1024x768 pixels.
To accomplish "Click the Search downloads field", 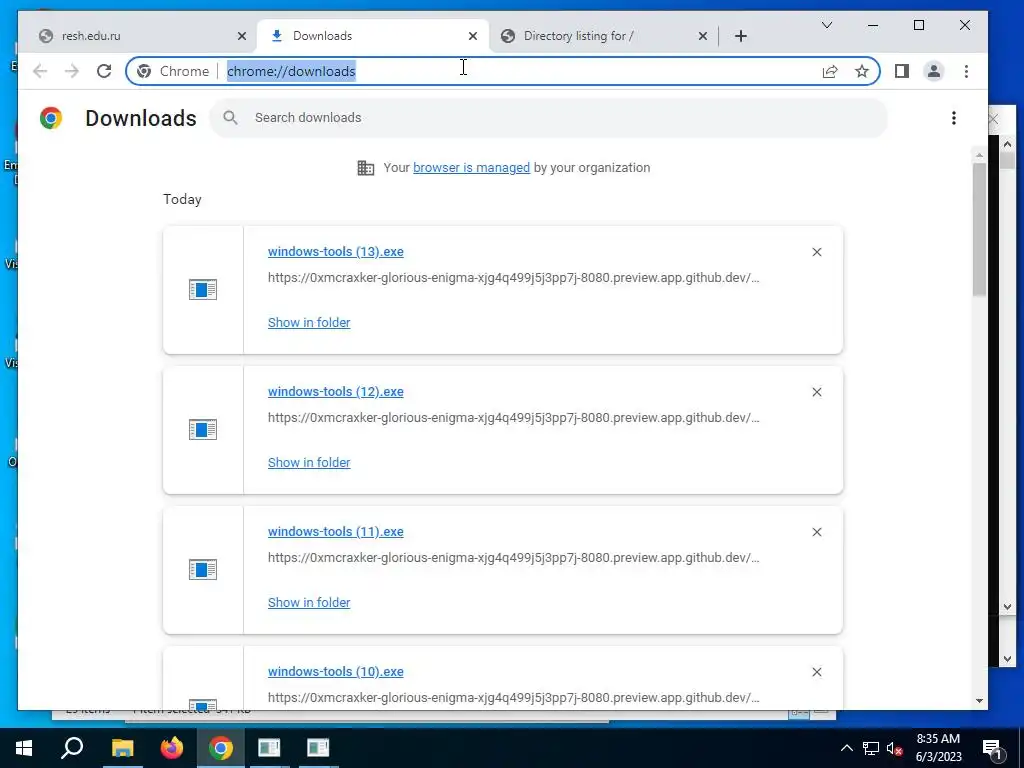I will [x=549, y=118].
